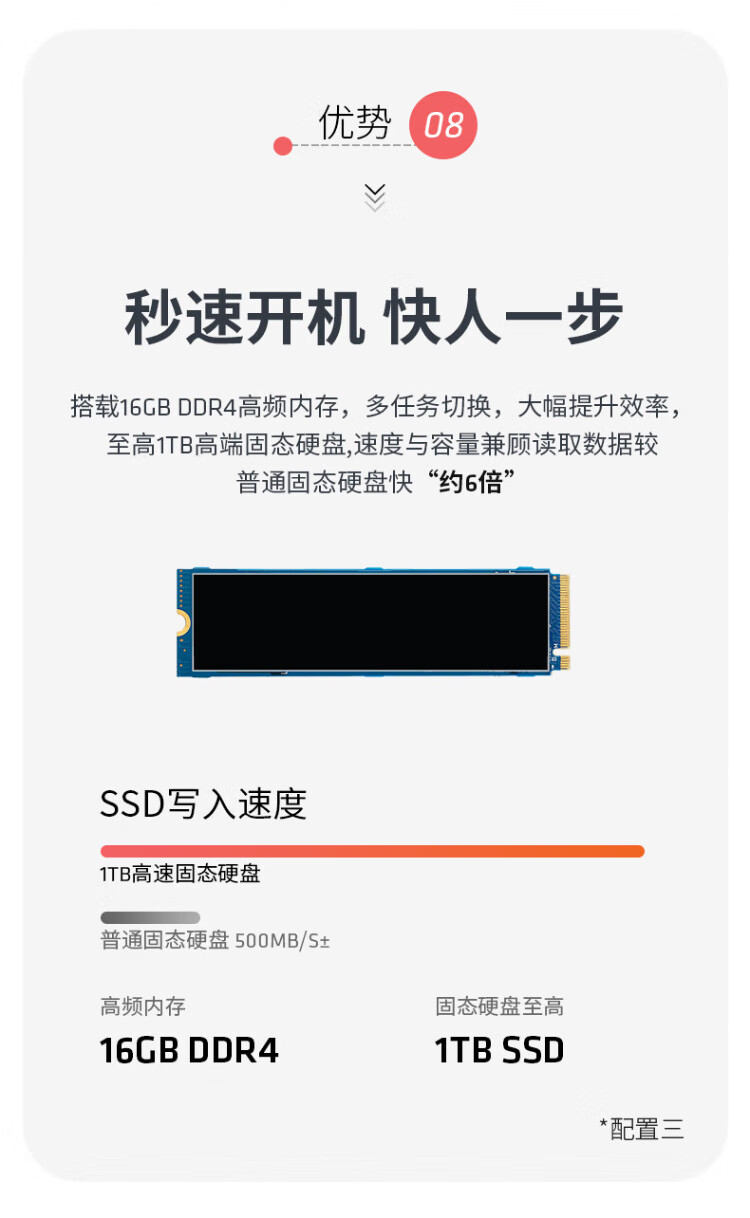The height and width of the screenshot is (1218, 750).
Task: Click the small red dot beside 优势
Action: pos(283,147)
